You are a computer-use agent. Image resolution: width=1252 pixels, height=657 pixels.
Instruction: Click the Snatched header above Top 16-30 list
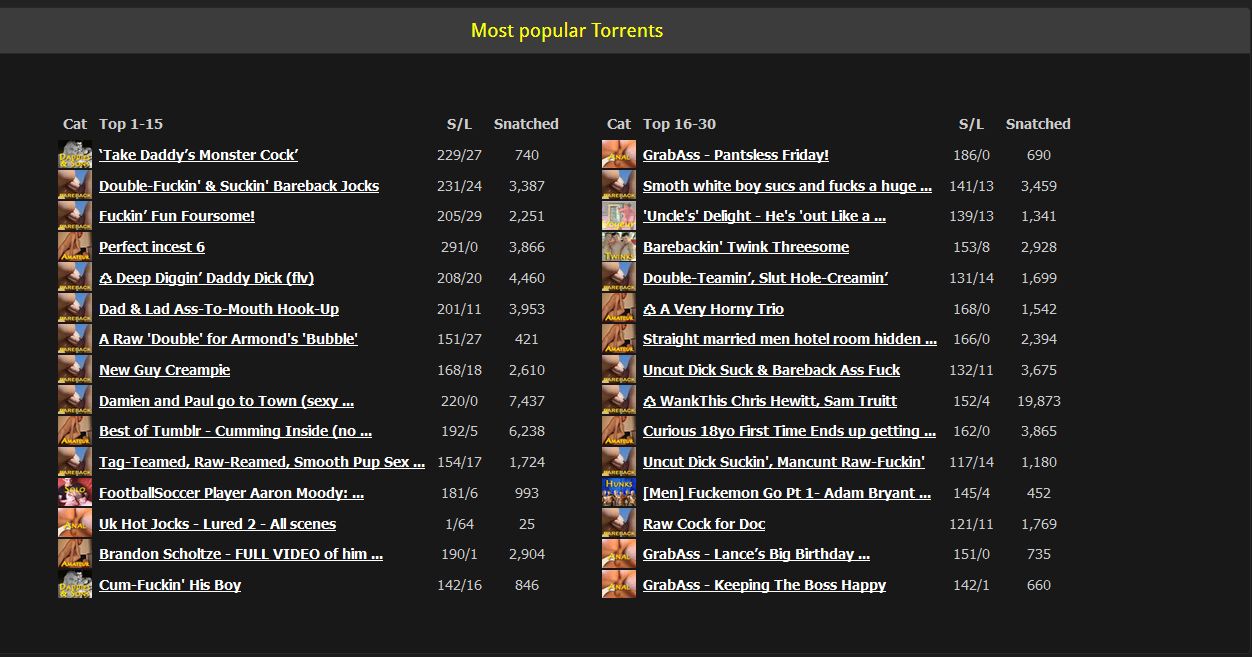tap(1037, 124)
